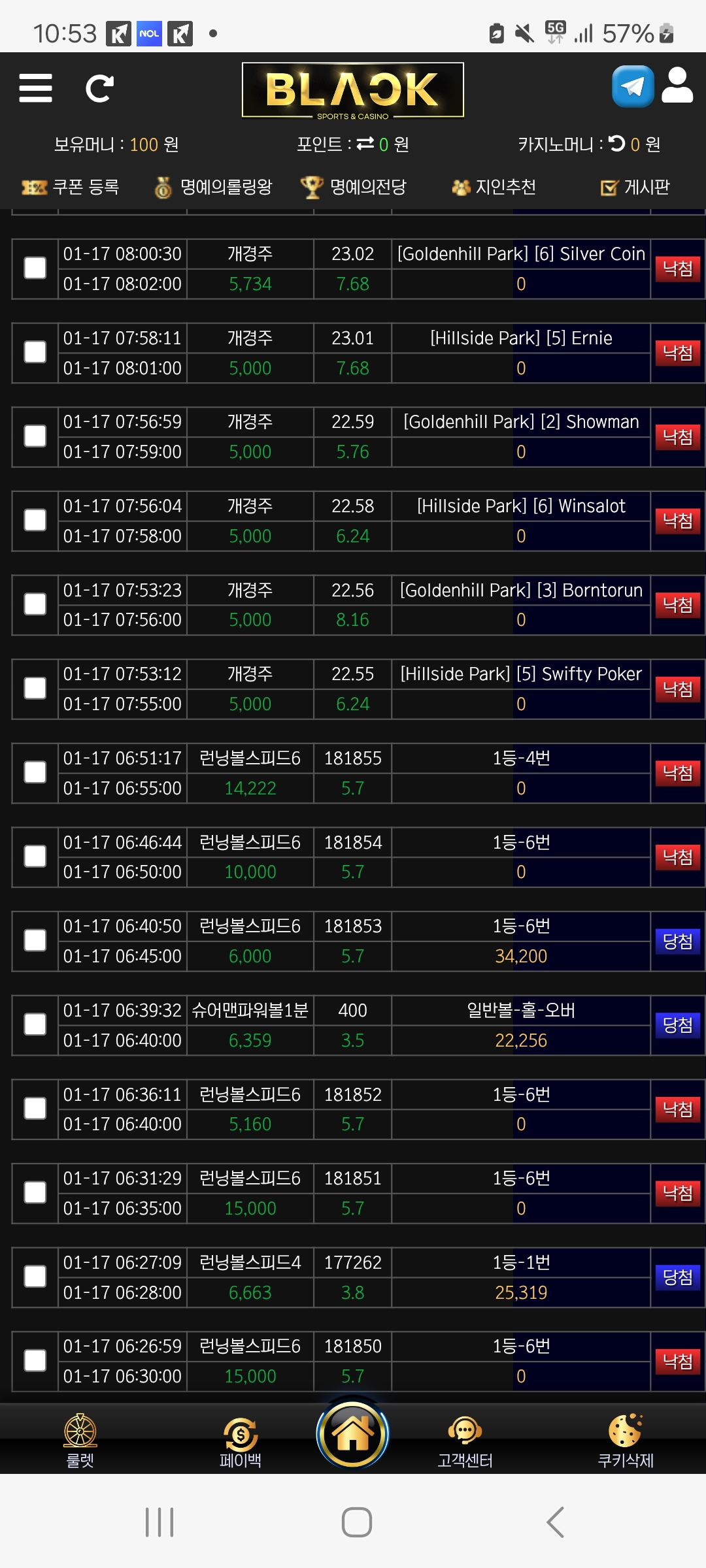Check the Silver Coin bet row checkbox
The height and width of the screenshot is (1568, 706).
(35, 268)
